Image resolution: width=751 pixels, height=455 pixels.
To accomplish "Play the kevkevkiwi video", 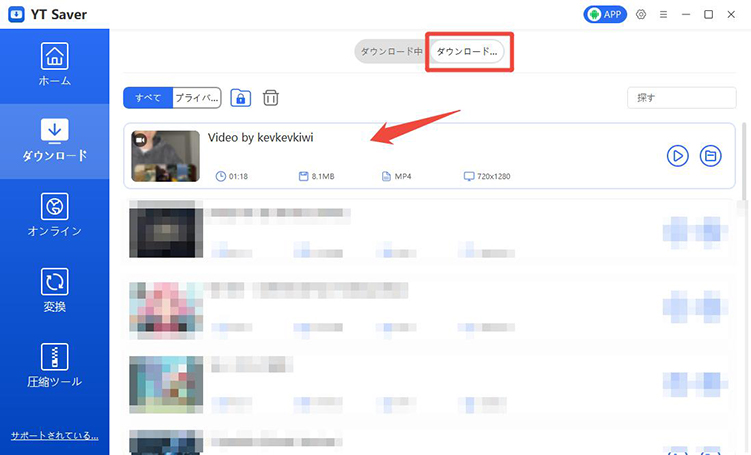I will pos(677,156).
